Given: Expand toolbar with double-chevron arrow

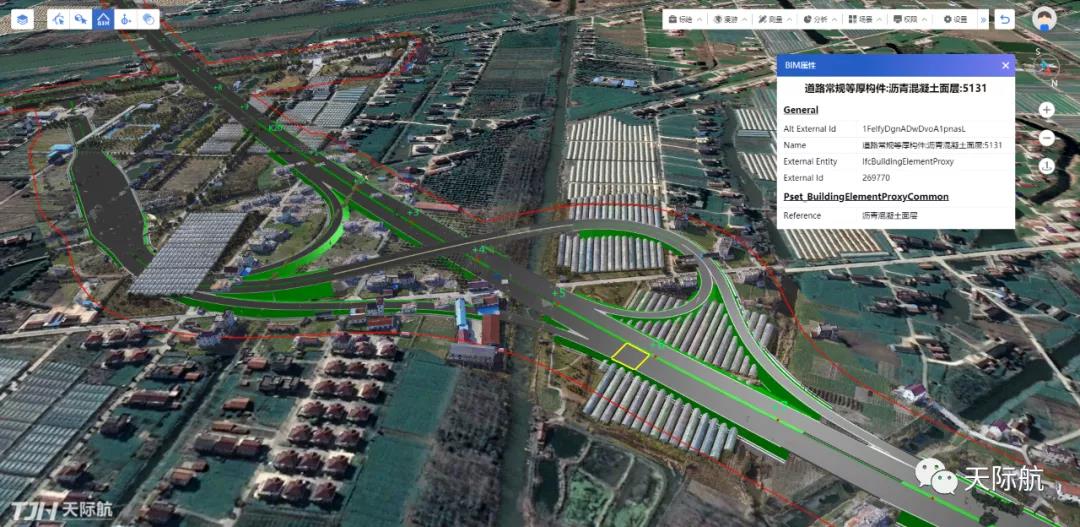Looking at the screenshot, I should pyautogui.click(x=983, y=19).
